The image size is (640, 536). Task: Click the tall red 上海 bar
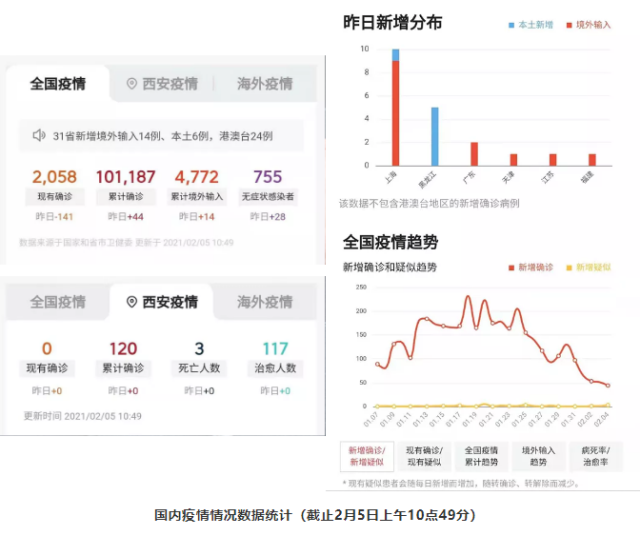click(395, 112)
